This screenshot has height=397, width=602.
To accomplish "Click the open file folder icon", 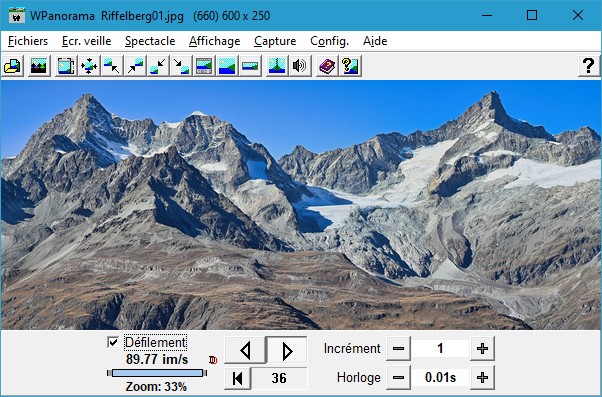I will point(13,66).
